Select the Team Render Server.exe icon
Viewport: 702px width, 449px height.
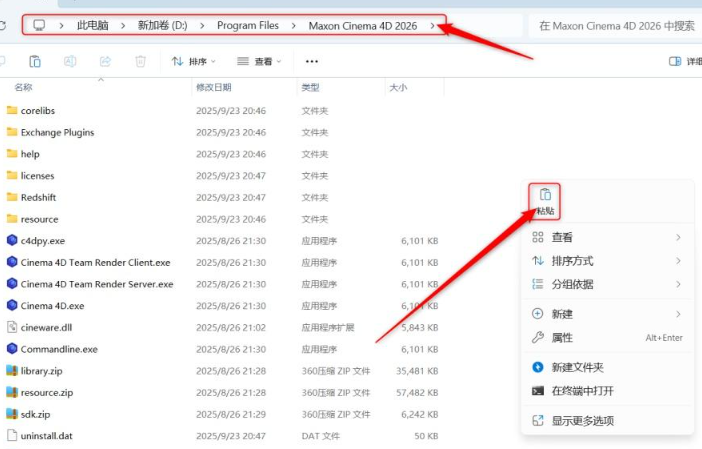pyautogui.click(x=12, y=284)
